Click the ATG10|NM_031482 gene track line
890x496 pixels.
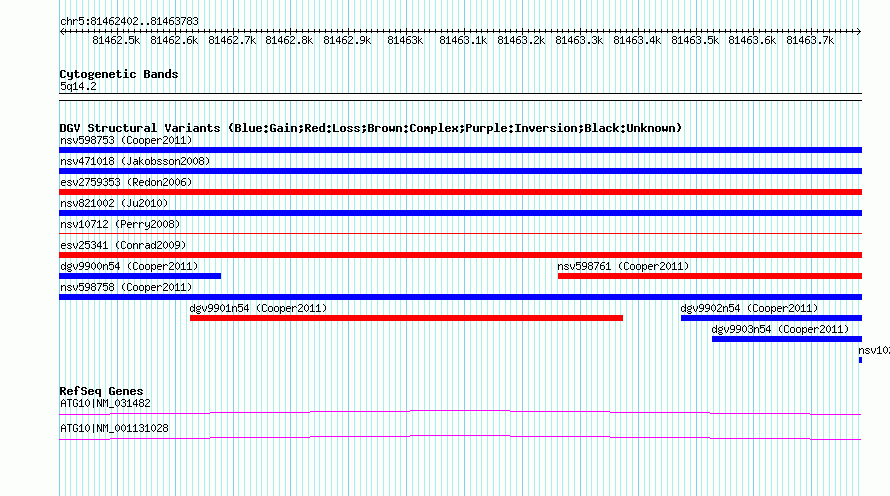[x=460, y=413]
